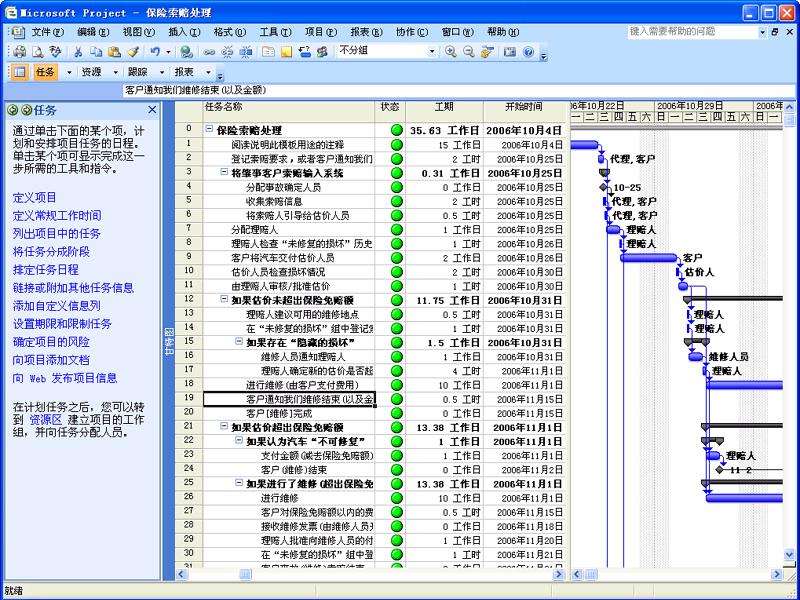Image resolution: width=800 pixels, height=600 pixels.
Task: Click the Paste clipboard icon
Action: point(114,52)
